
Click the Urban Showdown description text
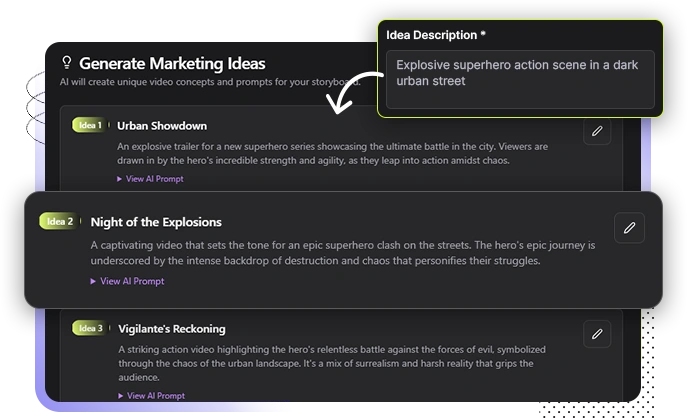point(332,153)
